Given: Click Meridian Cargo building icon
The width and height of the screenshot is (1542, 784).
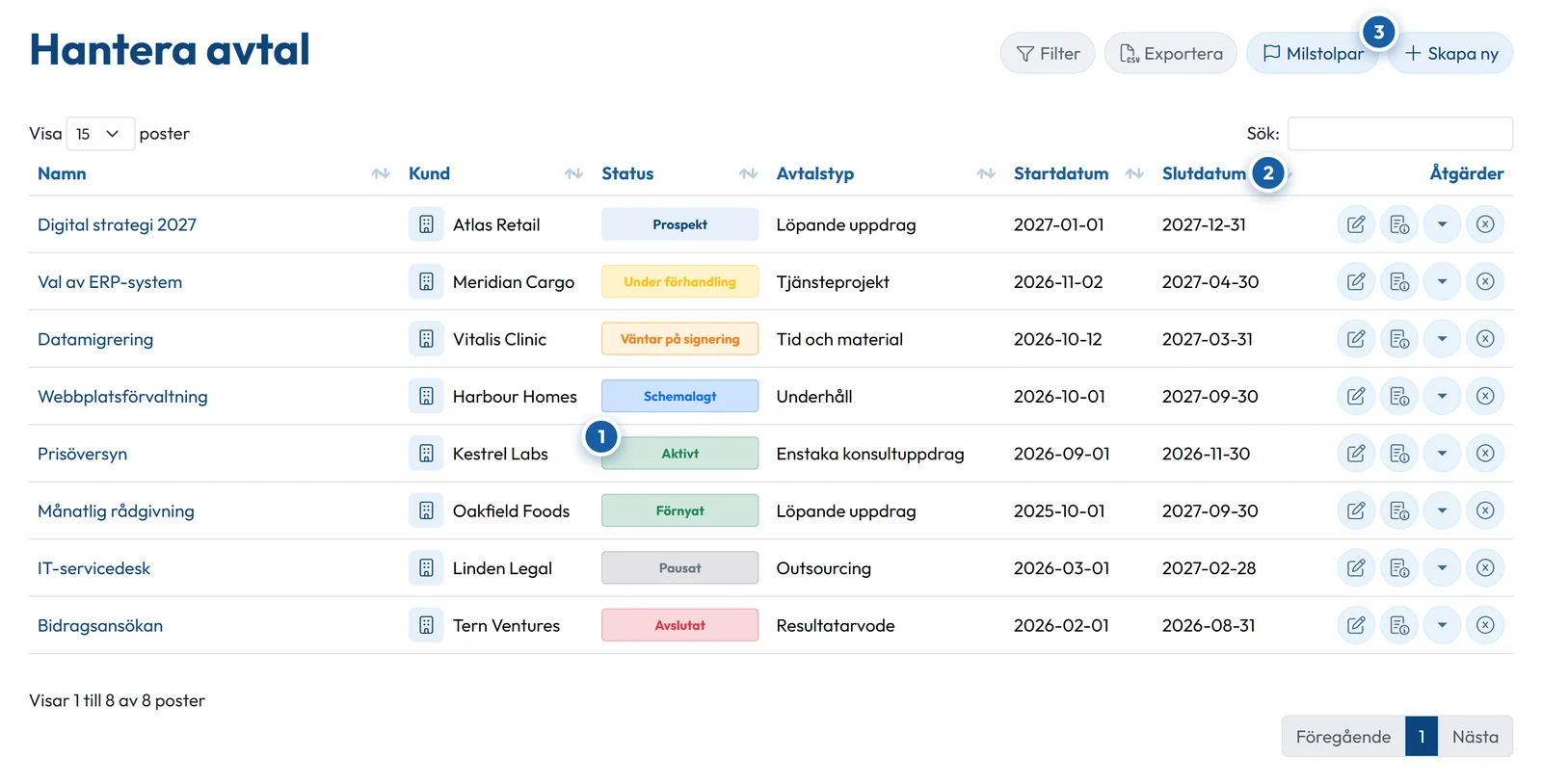Looking at the screenshot, I should point(426,282).
